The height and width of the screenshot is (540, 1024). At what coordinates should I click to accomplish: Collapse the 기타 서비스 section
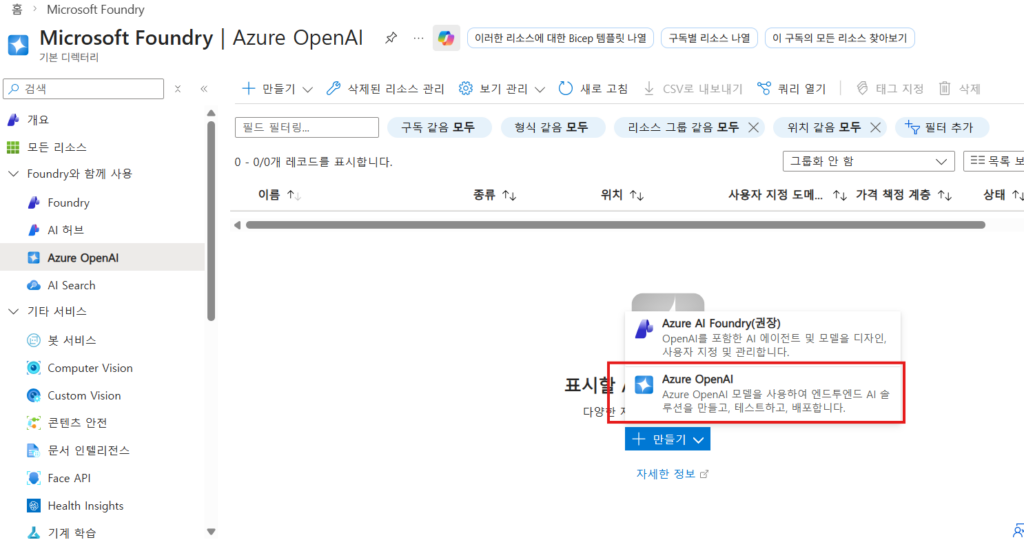click(13, 311)
